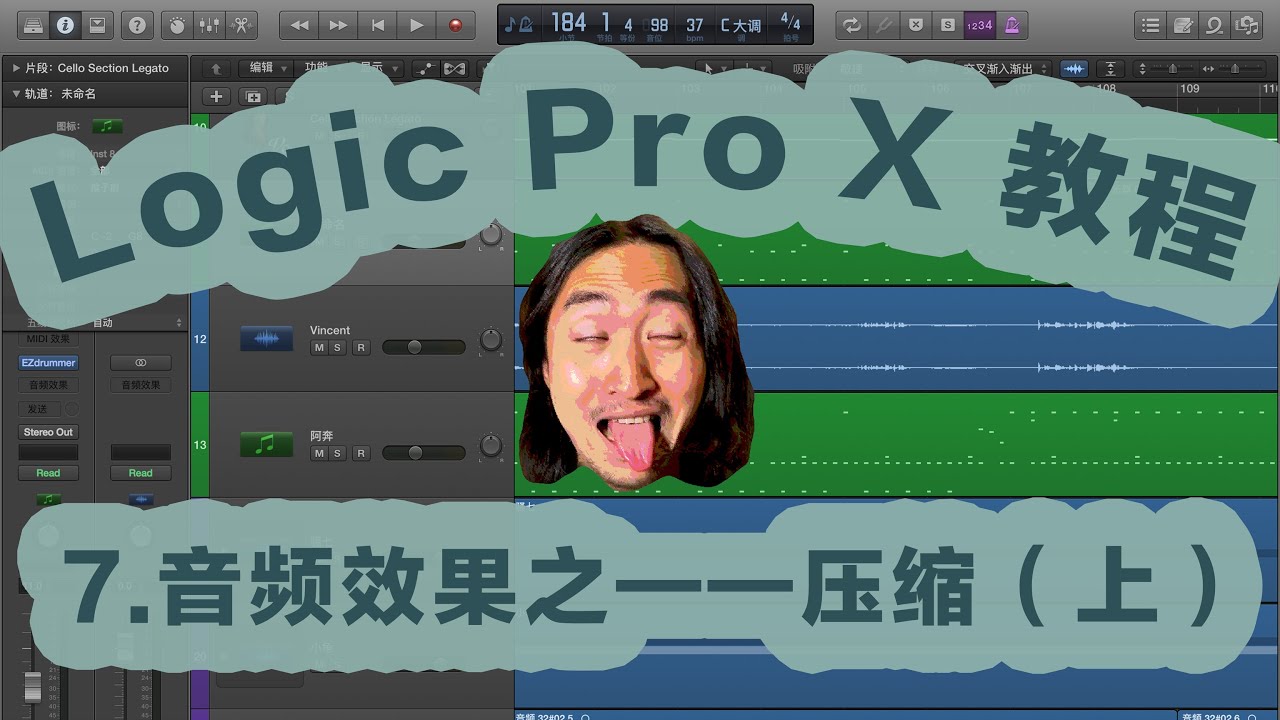Click the Fast Forward transport button
Image resolution: width=1280 pixels, height=720 pixels.
click(338, 25)
